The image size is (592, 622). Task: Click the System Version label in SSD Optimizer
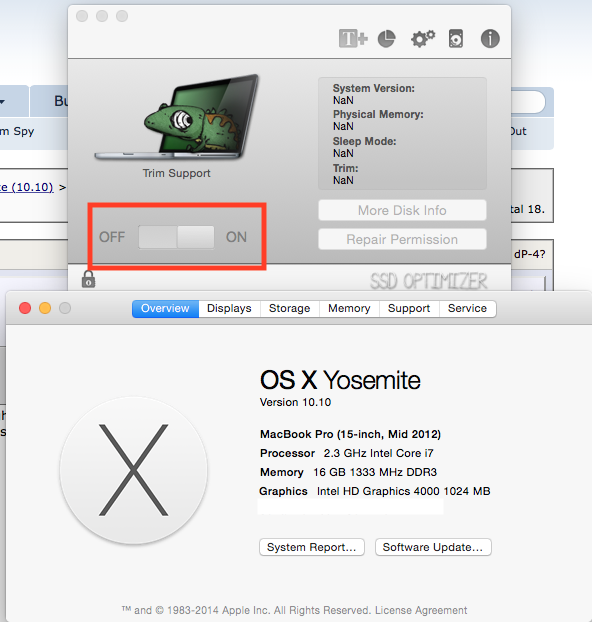(373, 88)
